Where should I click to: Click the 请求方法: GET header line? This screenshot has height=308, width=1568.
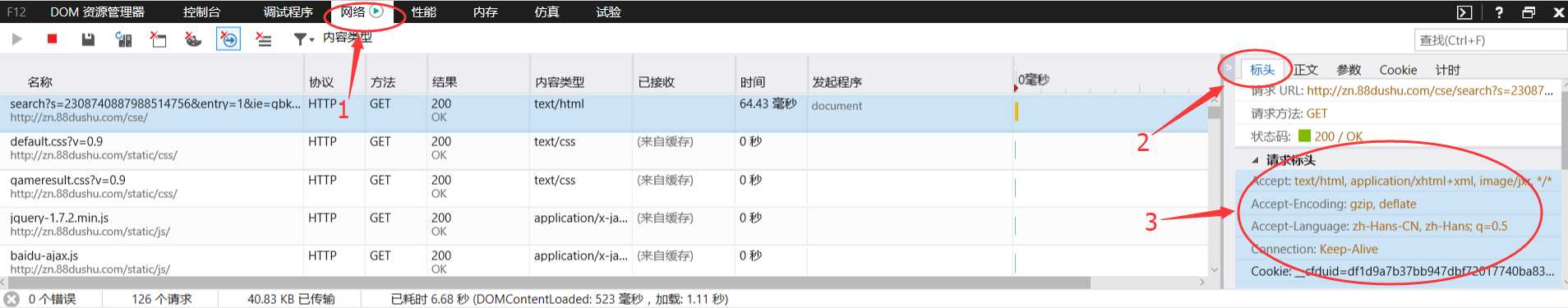pos(1289,113)
